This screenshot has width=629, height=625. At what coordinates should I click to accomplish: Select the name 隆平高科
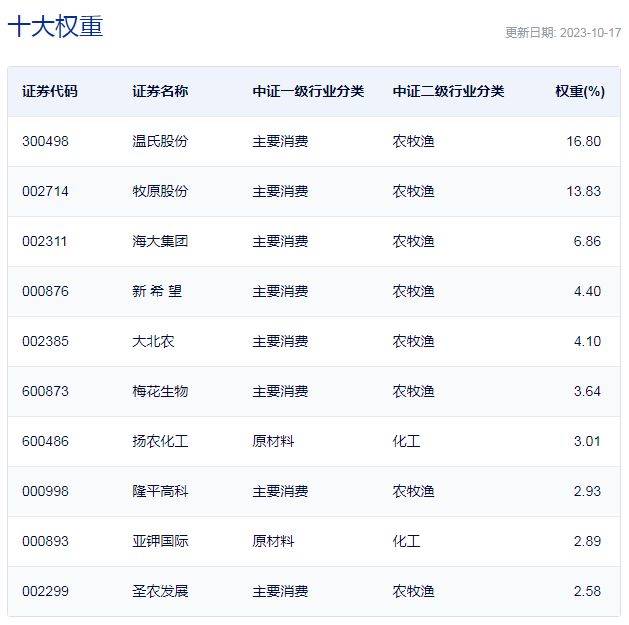(x=160, y=491)
